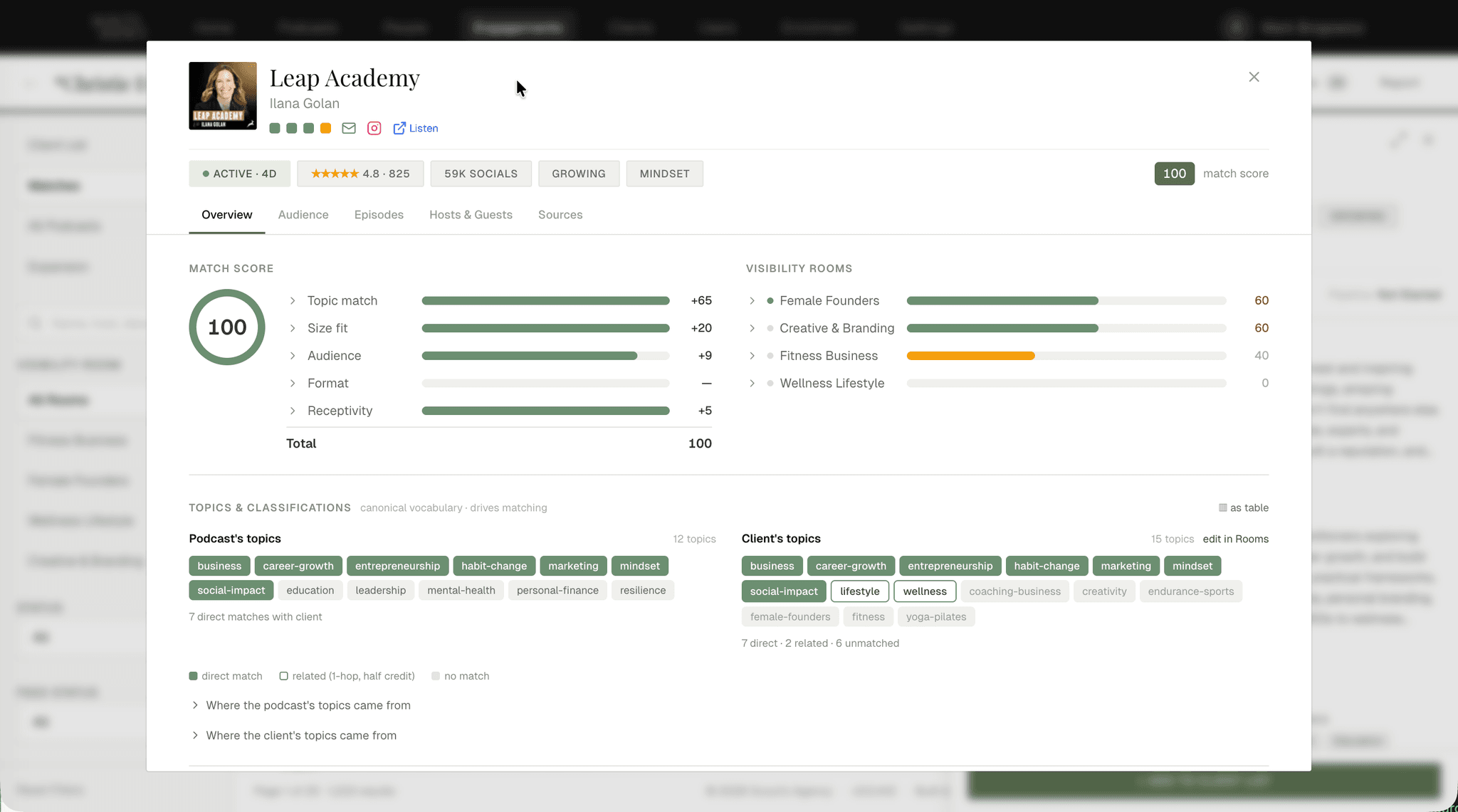Screen dimensions: 1458x812
Task: Click the "no match" legend entry
Action: (460, 676)
